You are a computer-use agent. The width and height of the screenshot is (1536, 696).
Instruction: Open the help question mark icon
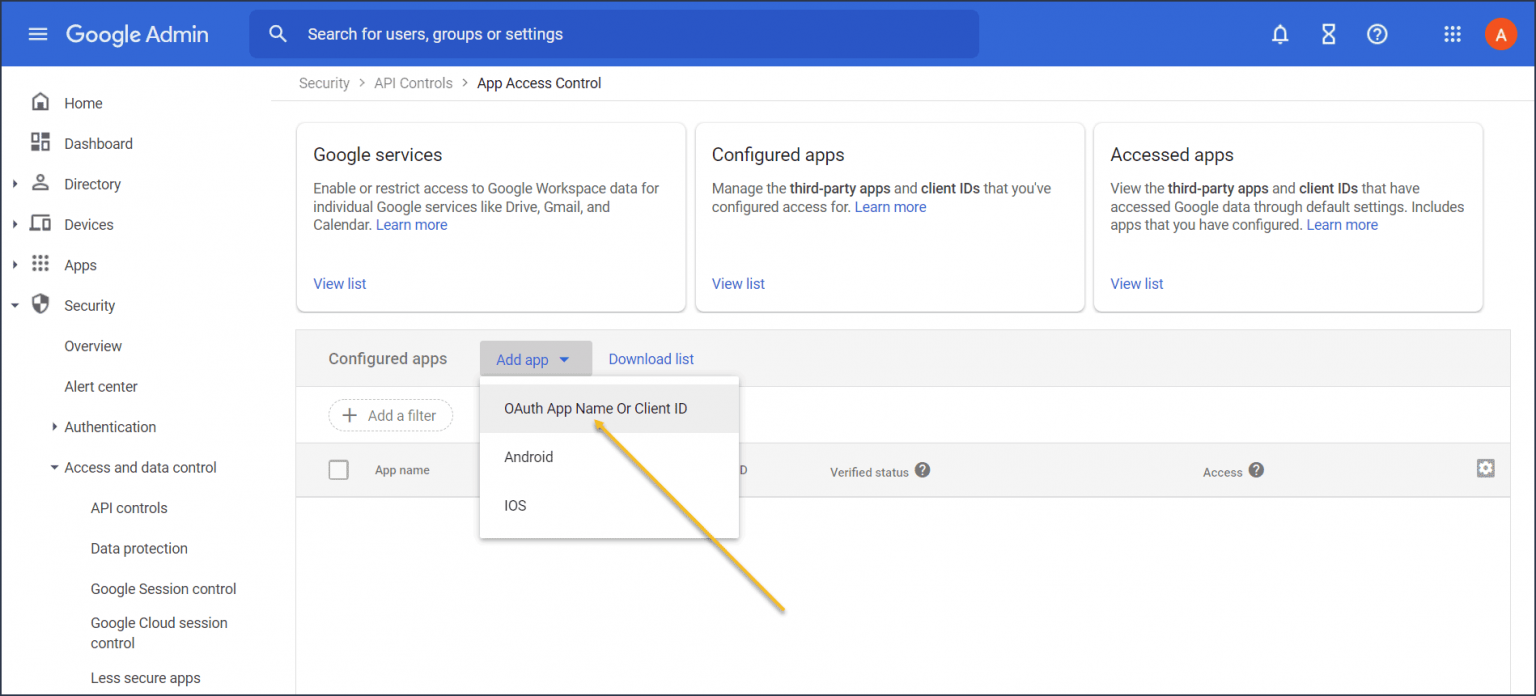1377,34
